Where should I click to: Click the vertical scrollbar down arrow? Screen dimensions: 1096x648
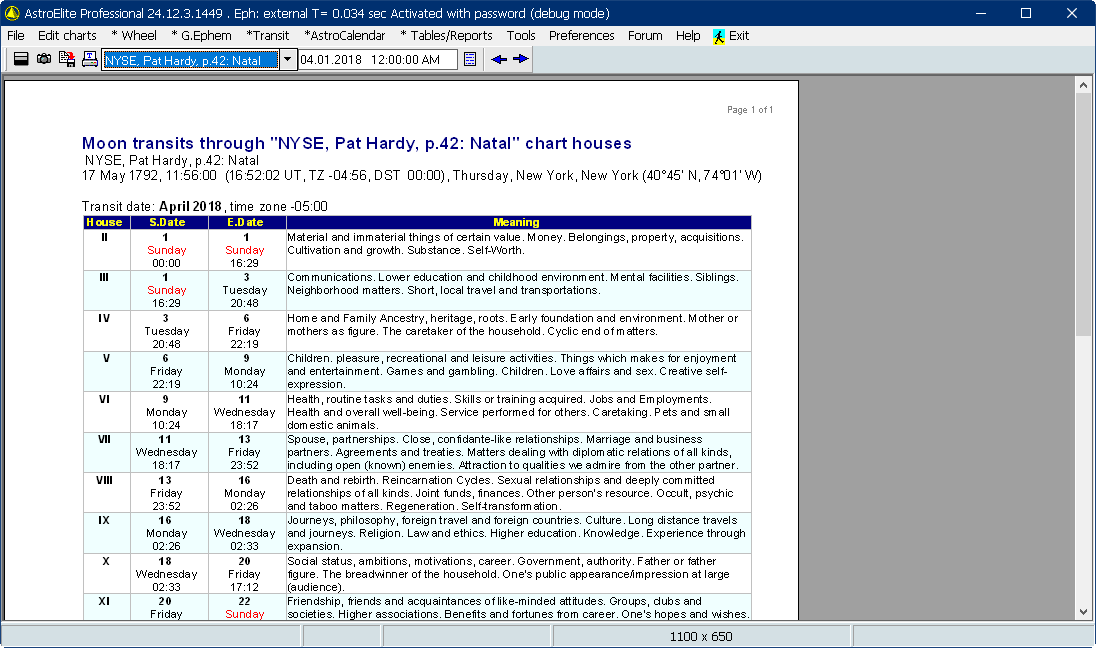(x=1083, y=612)
